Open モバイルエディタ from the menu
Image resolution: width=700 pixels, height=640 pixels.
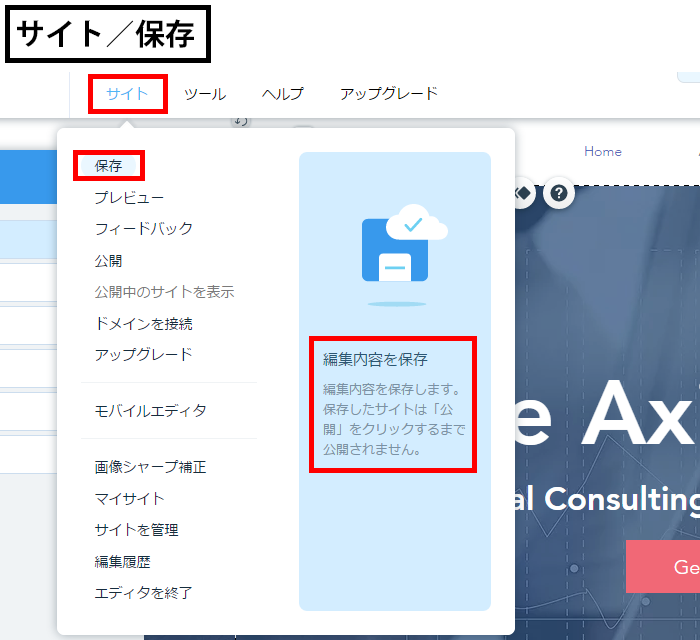pyautogui.click(x=150, y=411)
